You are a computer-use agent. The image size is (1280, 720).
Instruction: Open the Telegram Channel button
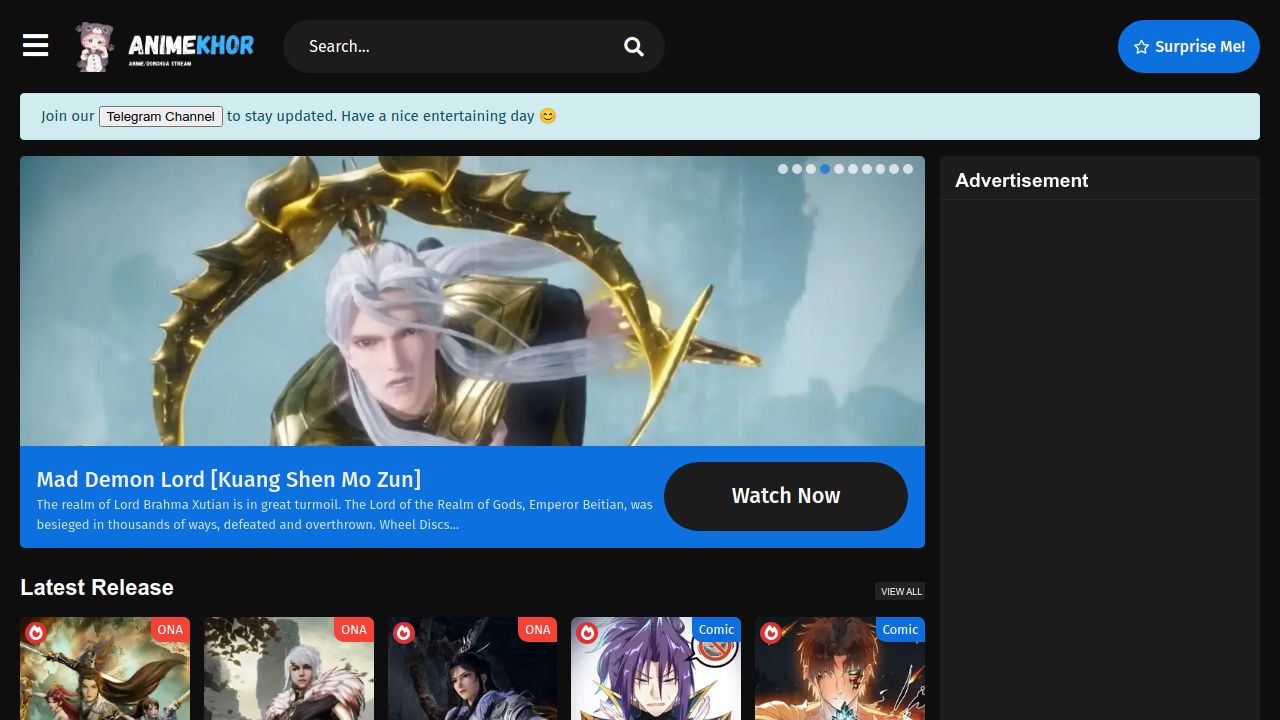pyautogui.click(x=161, y=116)
